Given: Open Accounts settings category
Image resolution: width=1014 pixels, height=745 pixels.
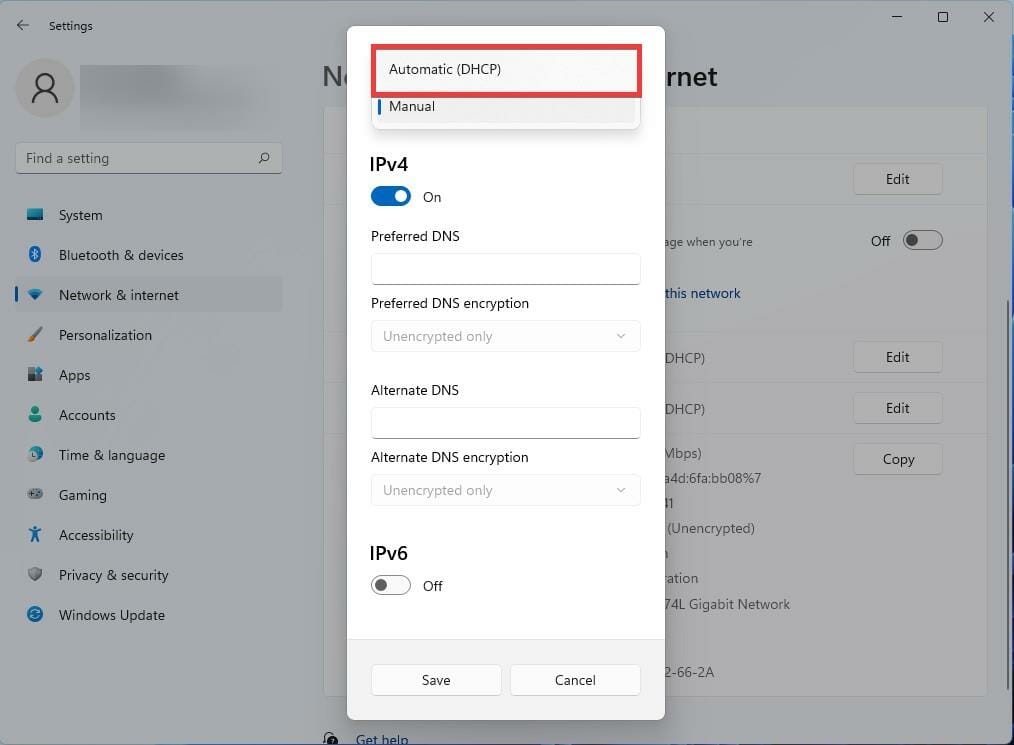Looking at the screenshot, I should point(149,415).
